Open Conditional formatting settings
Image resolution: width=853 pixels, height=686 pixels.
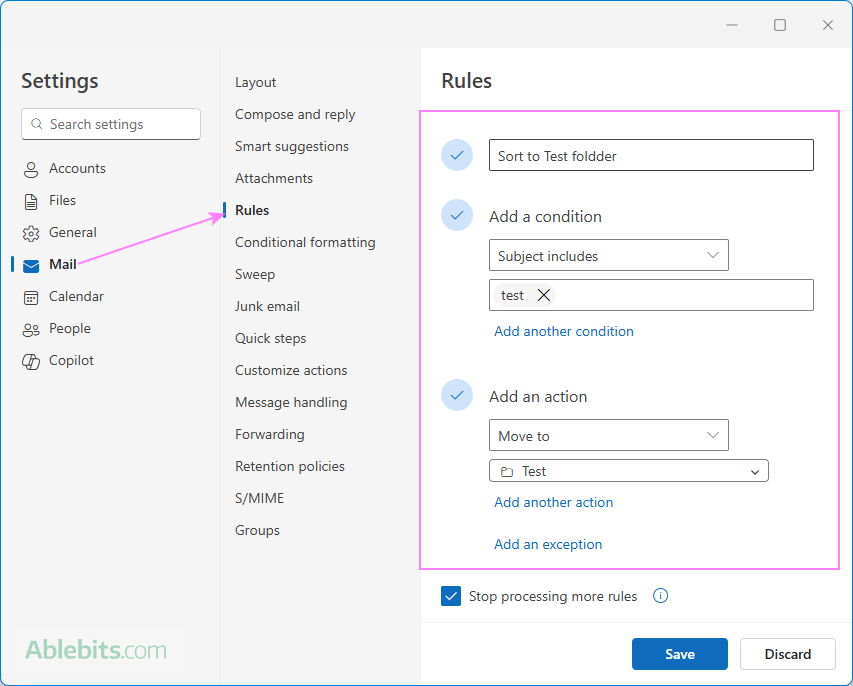[x=305, y=242]
